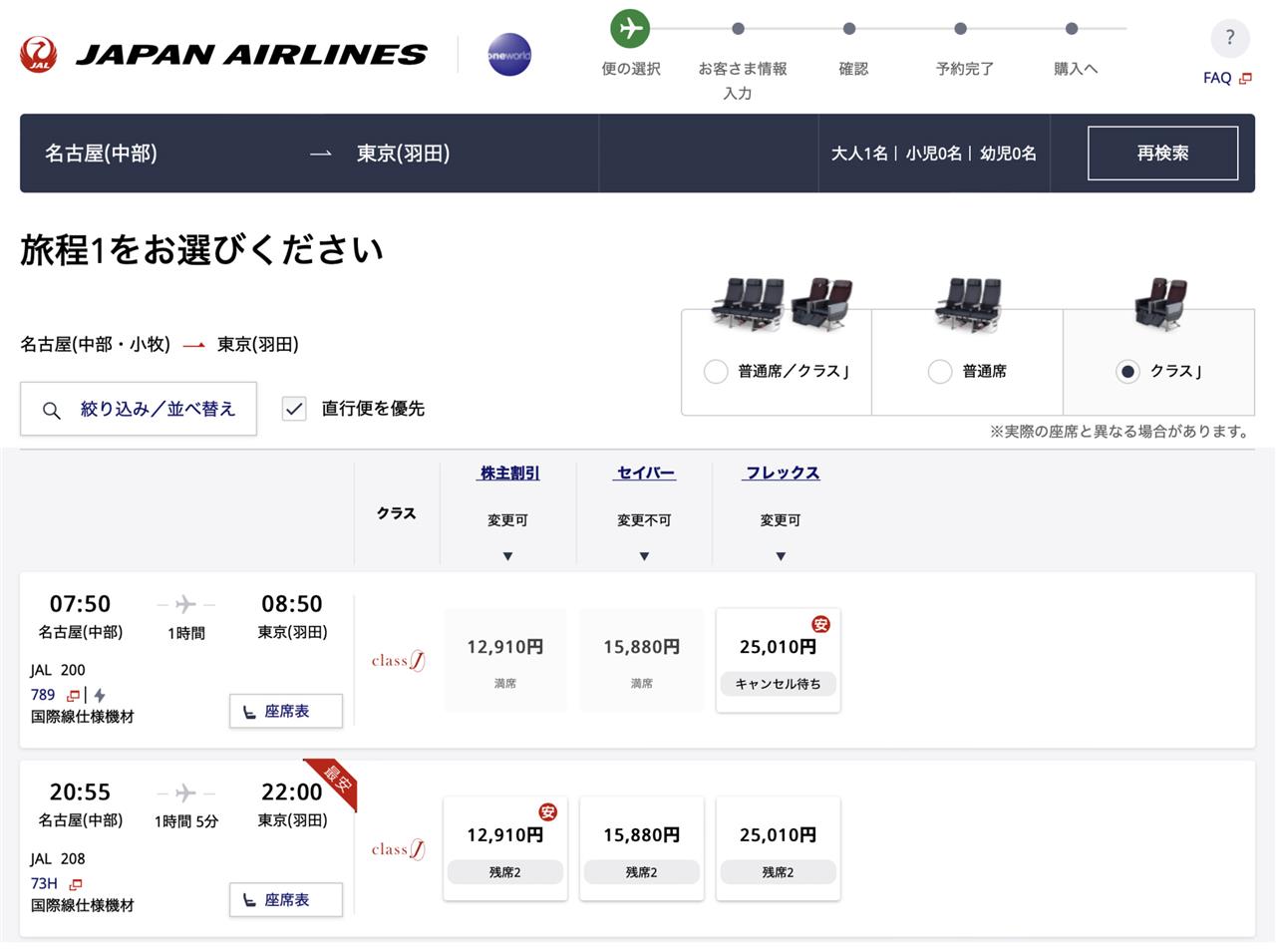
Task: Toggle the 直行便を優先 checkbox
Action: coord(294,409)
